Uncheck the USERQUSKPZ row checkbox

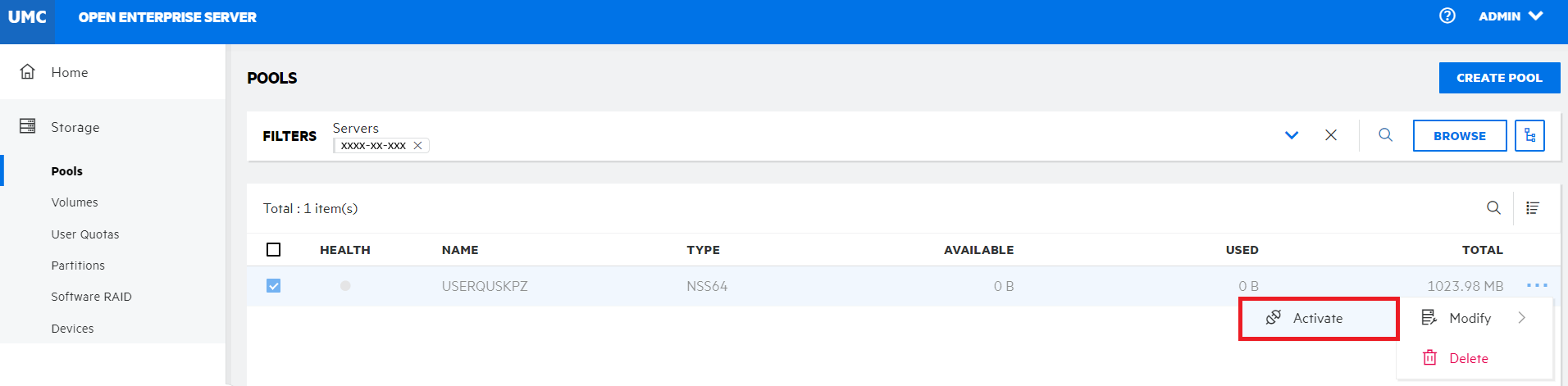(x=274, y=286)
